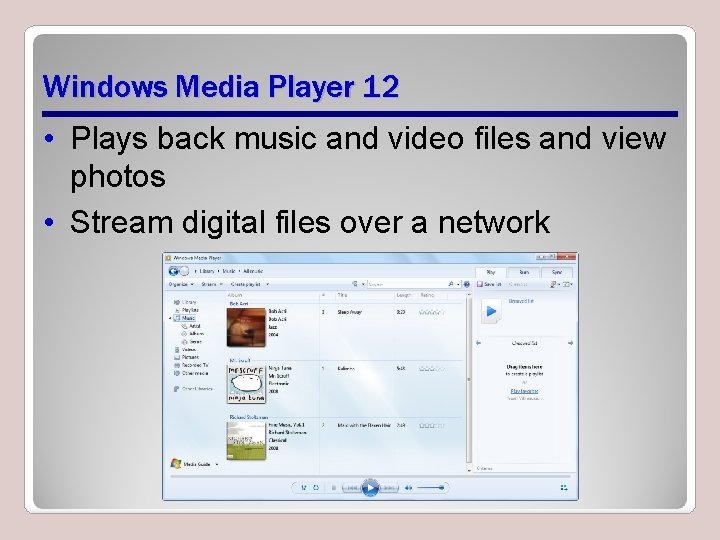Viewport: 720px width, 540px height.
Task: Click the previous list left arrow
Action: [478, 343]
